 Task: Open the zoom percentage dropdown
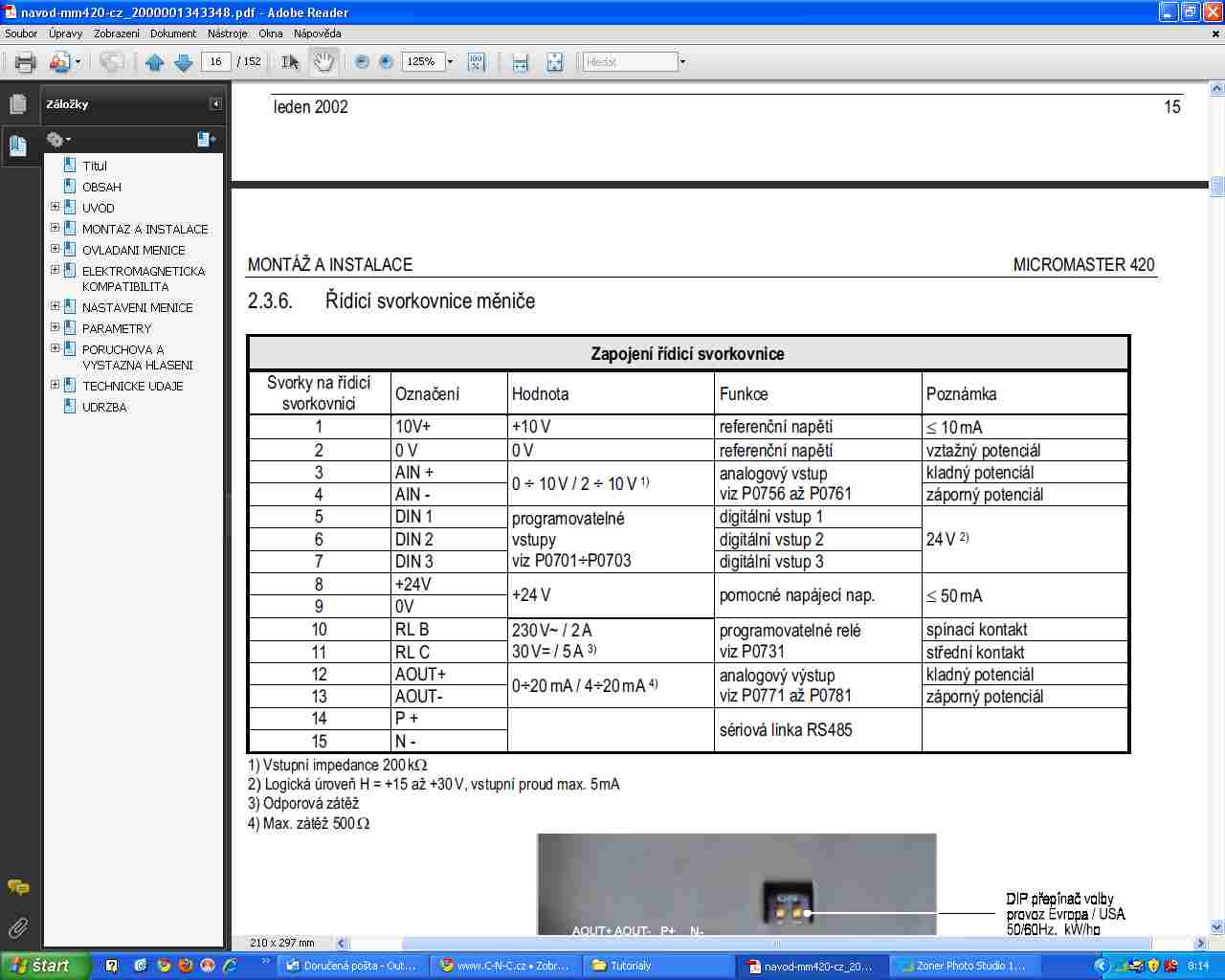[450, 62]
